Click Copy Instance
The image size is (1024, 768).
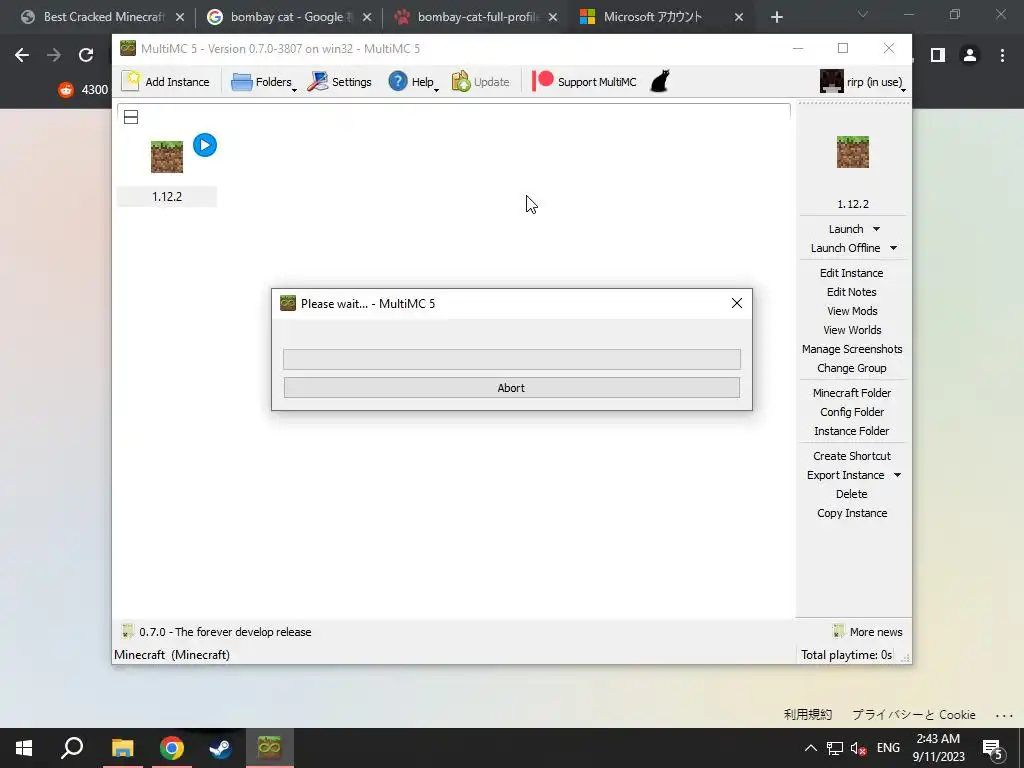[852, 513]
